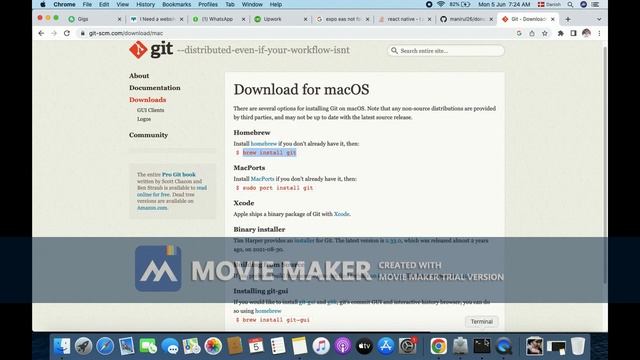Reload the git-scm page
The image size is (640, 360).
click(67, 33)
